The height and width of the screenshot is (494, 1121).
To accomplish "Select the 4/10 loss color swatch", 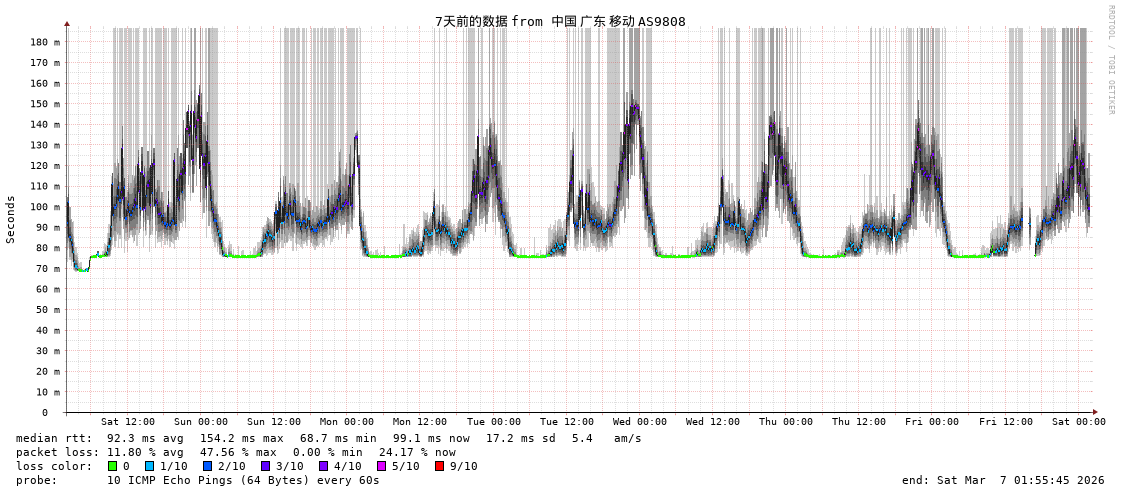I will [x=323, y=466].
